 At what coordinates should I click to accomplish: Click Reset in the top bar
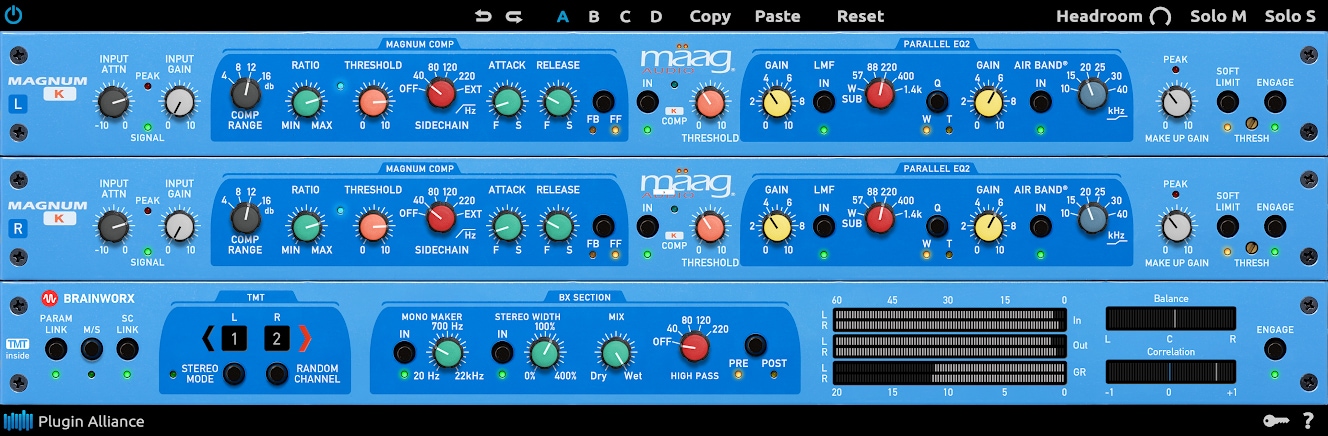860,16
